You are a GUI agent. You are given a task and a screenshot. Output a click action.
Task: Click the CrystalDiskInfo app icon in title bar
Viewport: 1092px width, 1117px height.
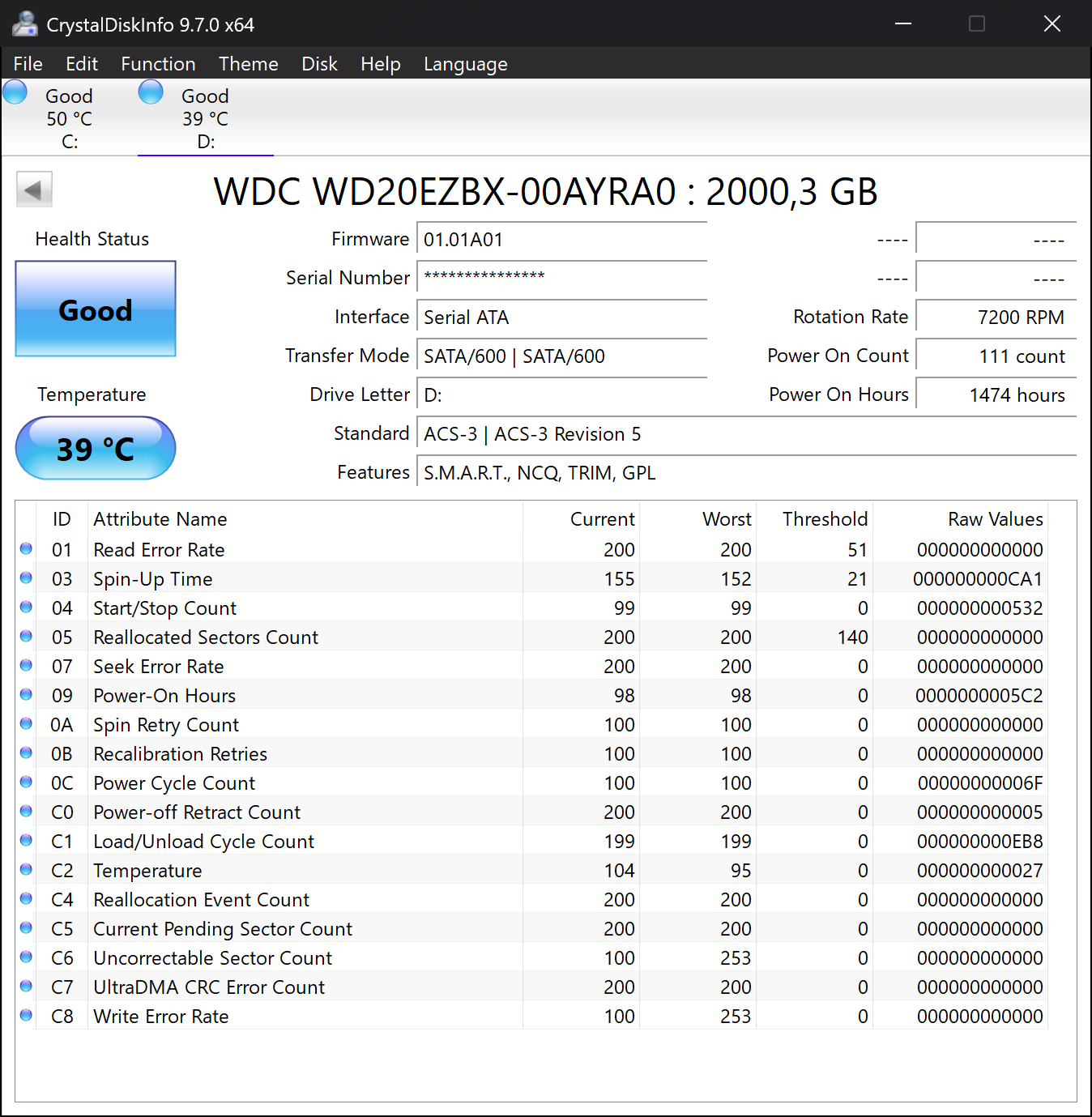25,24
